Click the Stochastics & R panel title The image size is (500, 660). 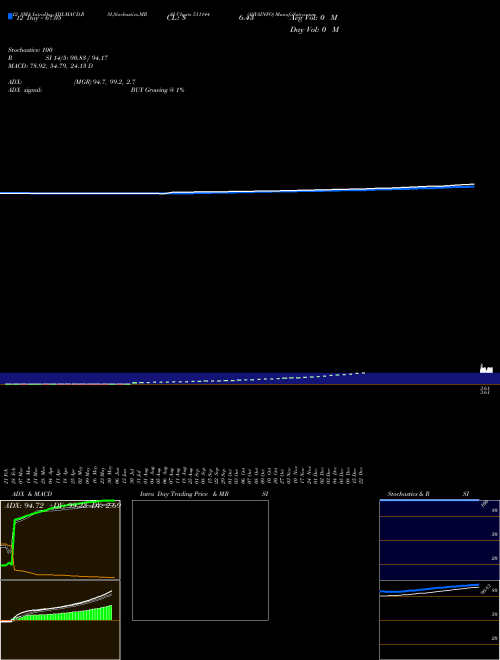[x=408, y=494]
